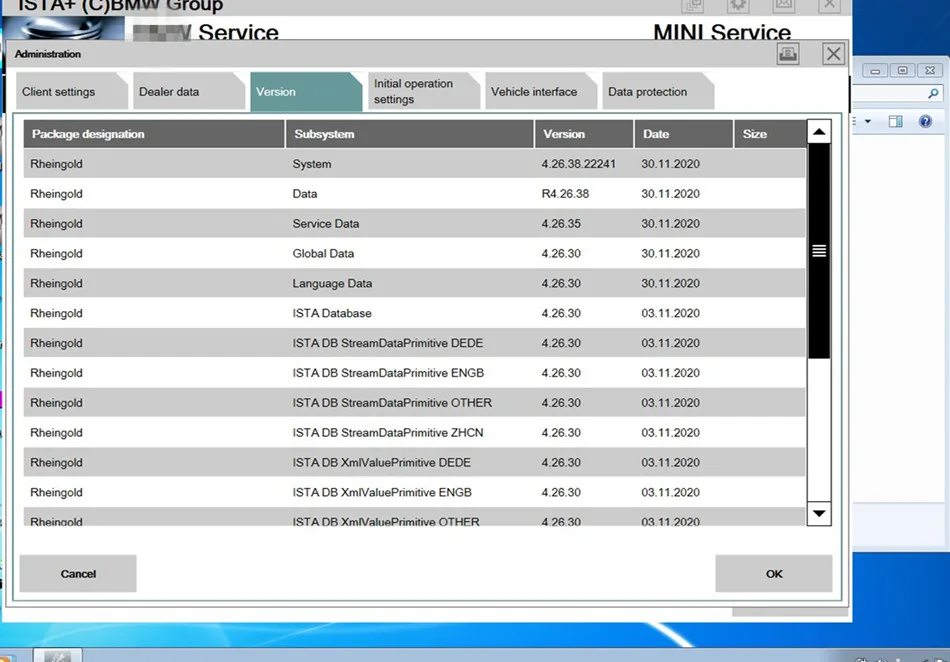The height and width of the screenshot is (662, 950).
Task: Click the Version column header
Action: [x=584, y=134]
